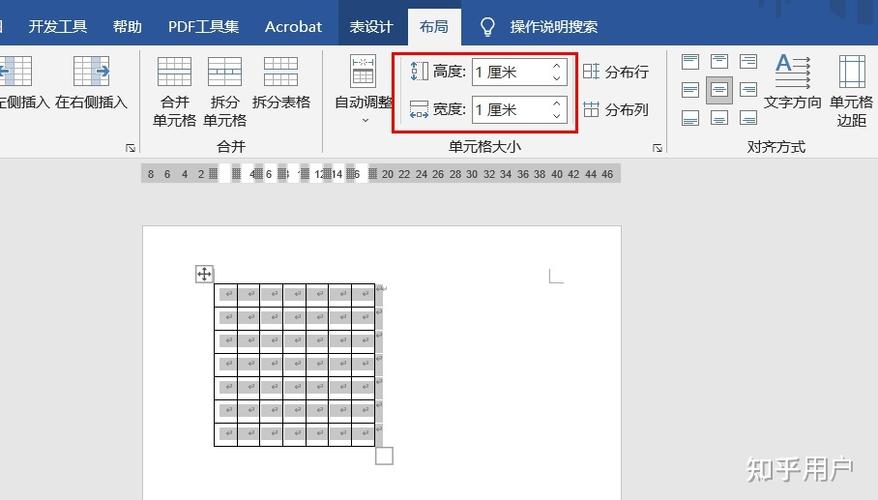Switch to 表设计 (Table Design) tab

point(371,26)
